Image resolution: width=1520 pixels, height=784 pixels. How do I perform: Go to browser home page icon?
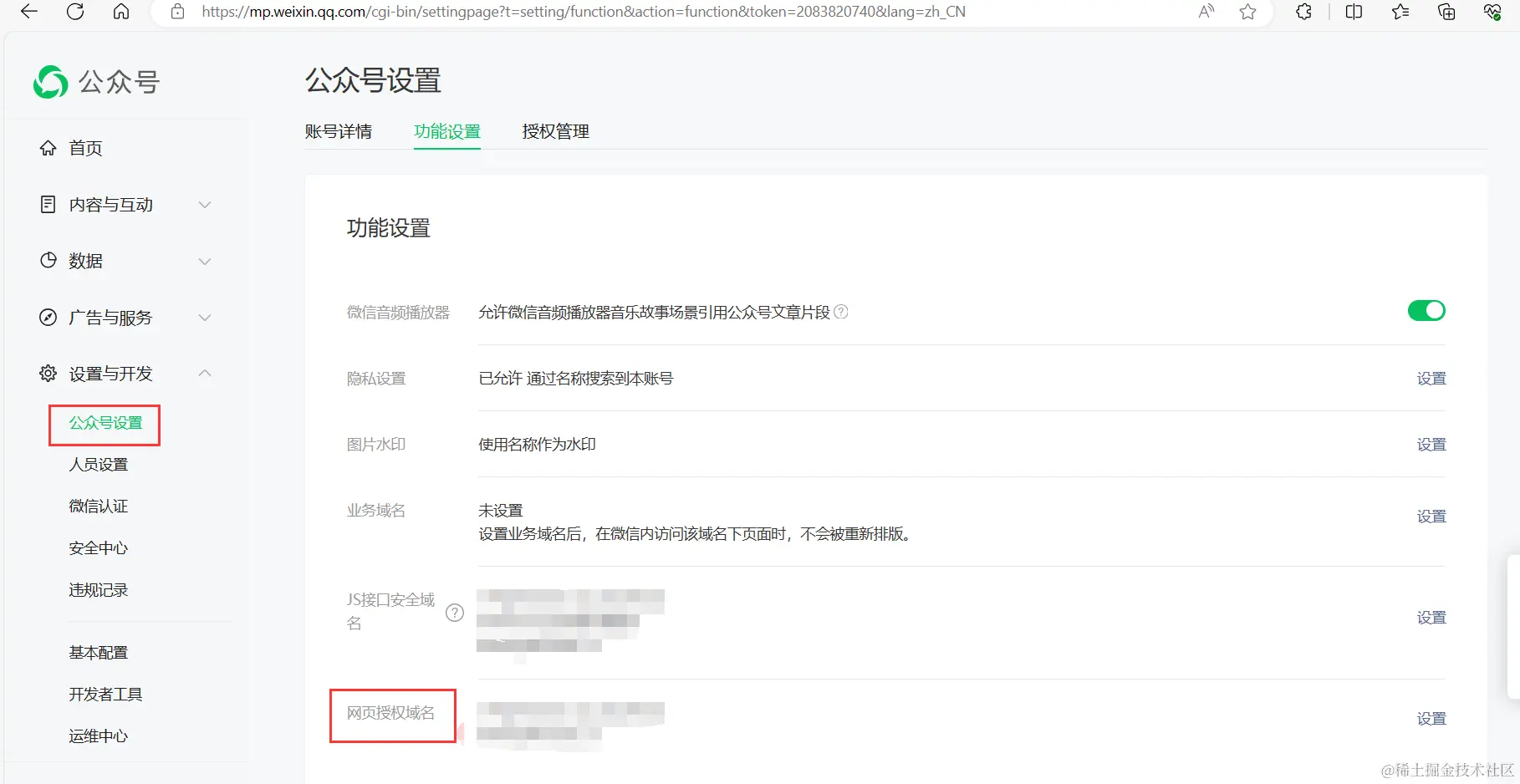(121, 12)
